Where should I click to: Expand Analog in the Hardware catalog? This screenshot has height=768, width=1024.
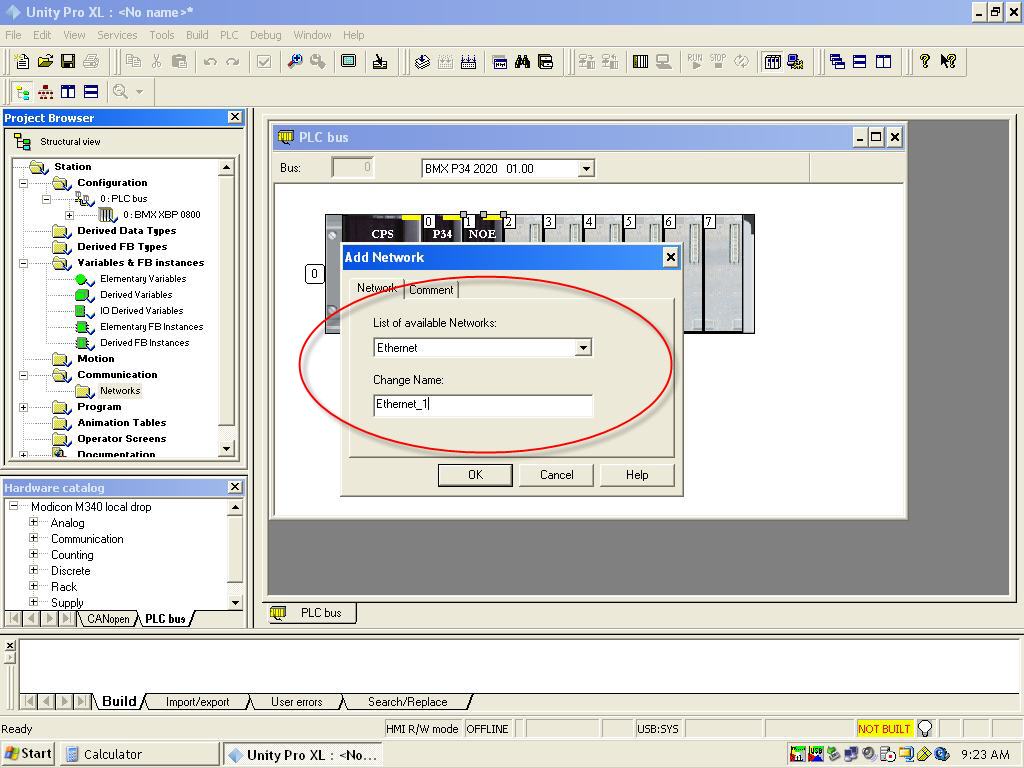coord(33,522)
